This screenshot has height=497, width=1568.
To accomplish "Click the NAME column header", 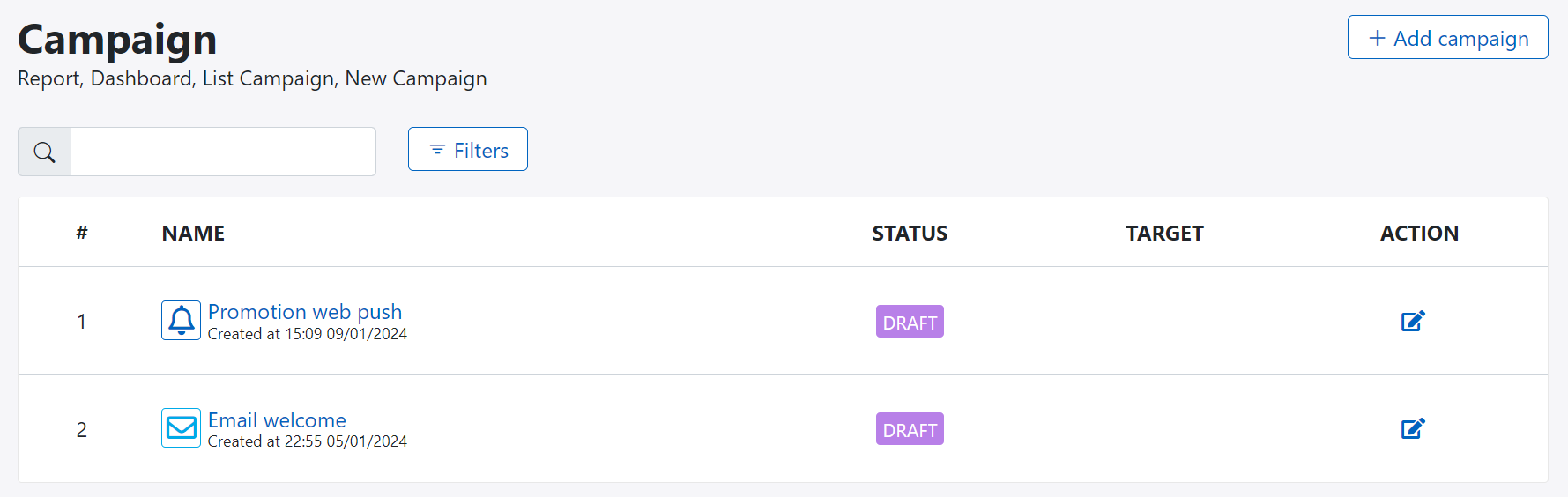I will (x=193, y=234).
